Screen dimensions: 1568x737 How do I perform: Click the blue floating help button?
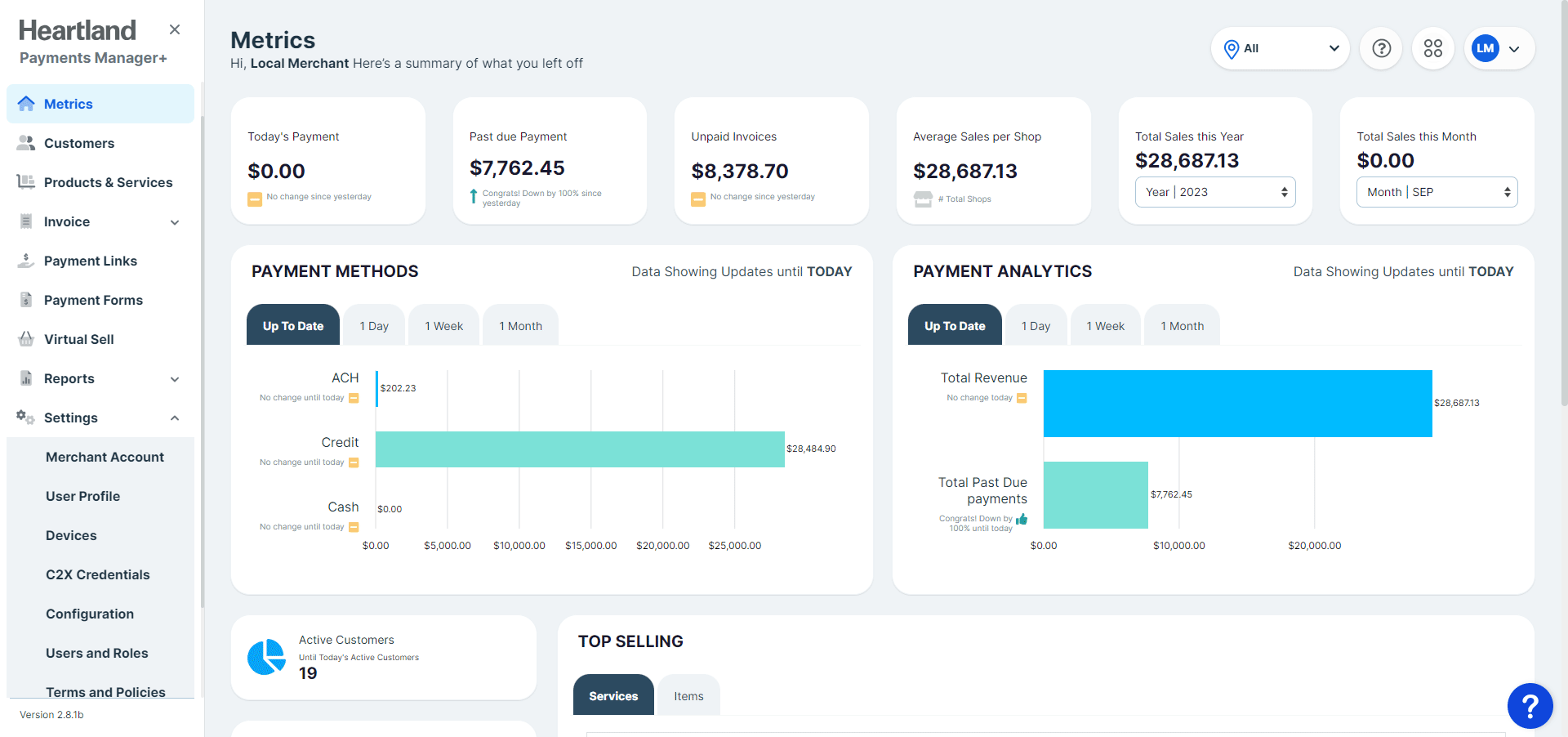tap(1530, 706)
